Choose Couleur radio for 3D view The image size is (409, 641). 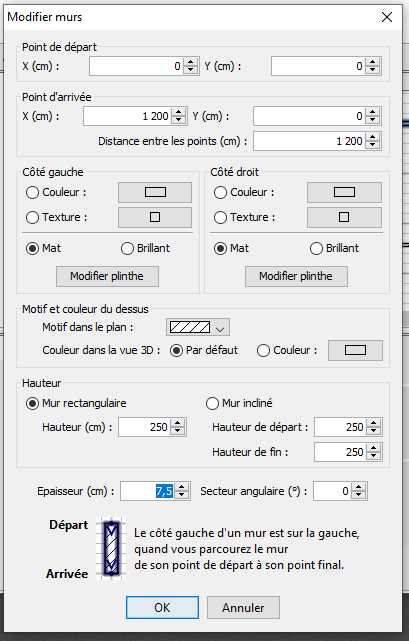pyautogui.click(x=263, y=351)
